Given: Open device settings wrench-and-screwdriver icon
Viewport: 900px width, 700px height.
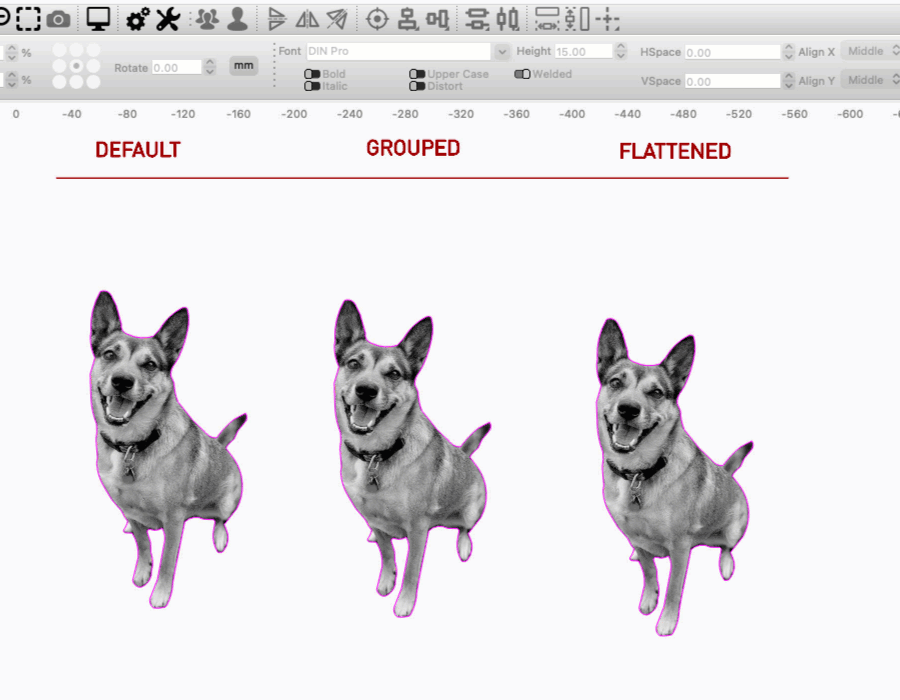Looking at the screenshot, I should point(167,18).
